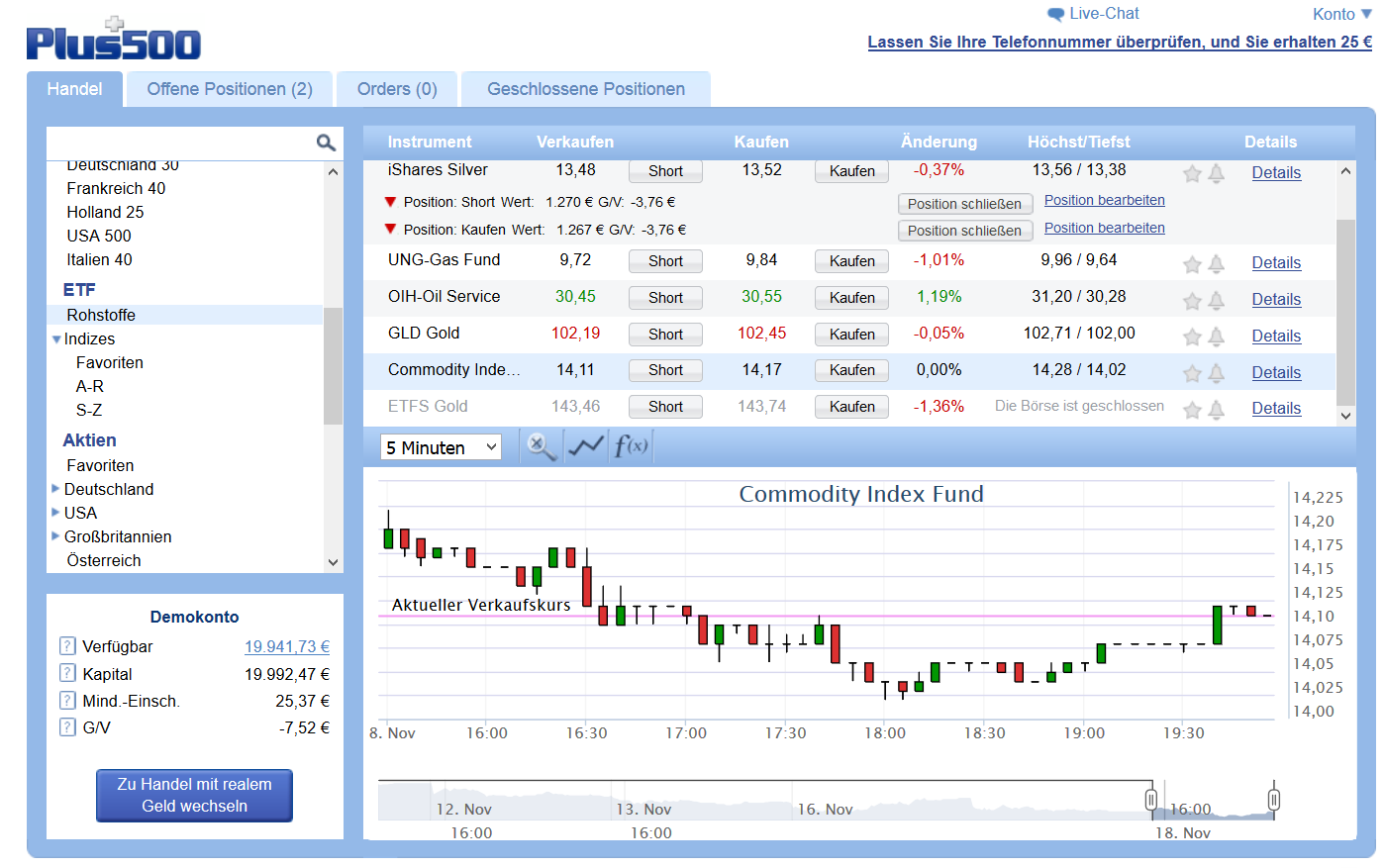Open the Geschlossene Positionen tab
Image resolution: width=1385 pixels, height=868 pixels.
pos(586,89)
